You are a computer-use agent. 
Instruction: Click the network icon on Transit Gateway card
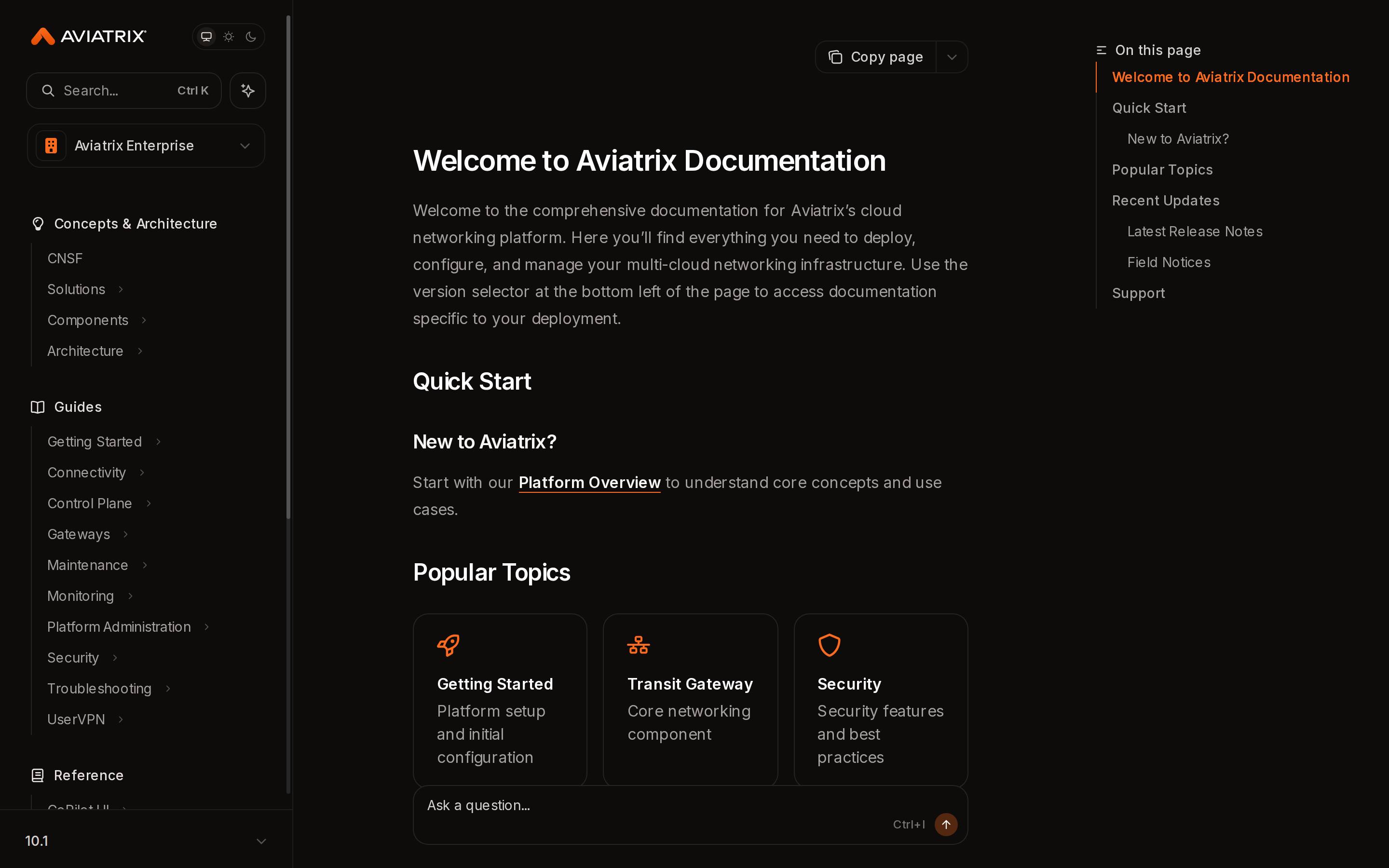tap(638, 645)
